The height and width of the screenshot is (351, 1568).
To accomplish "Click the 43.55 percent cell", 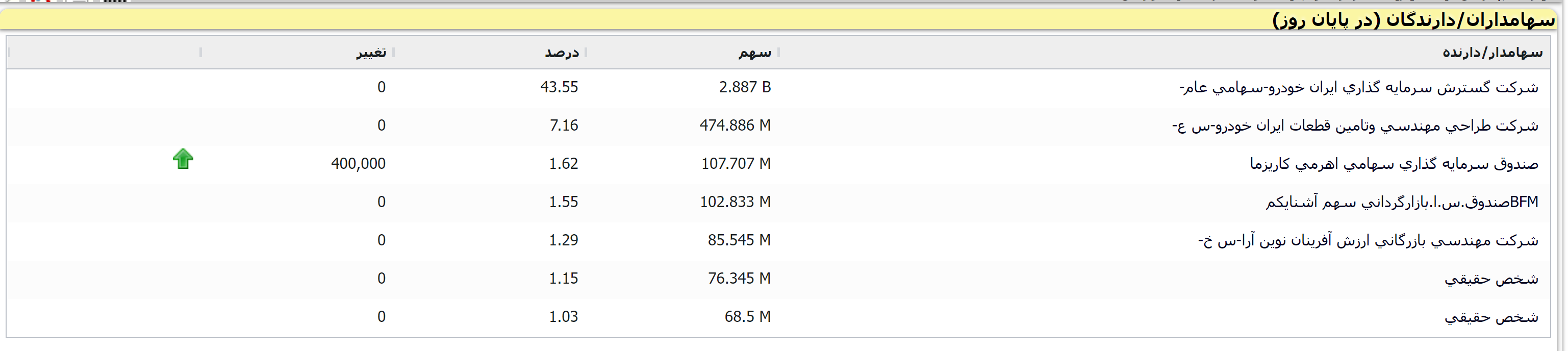I will [x=559, y=88].
